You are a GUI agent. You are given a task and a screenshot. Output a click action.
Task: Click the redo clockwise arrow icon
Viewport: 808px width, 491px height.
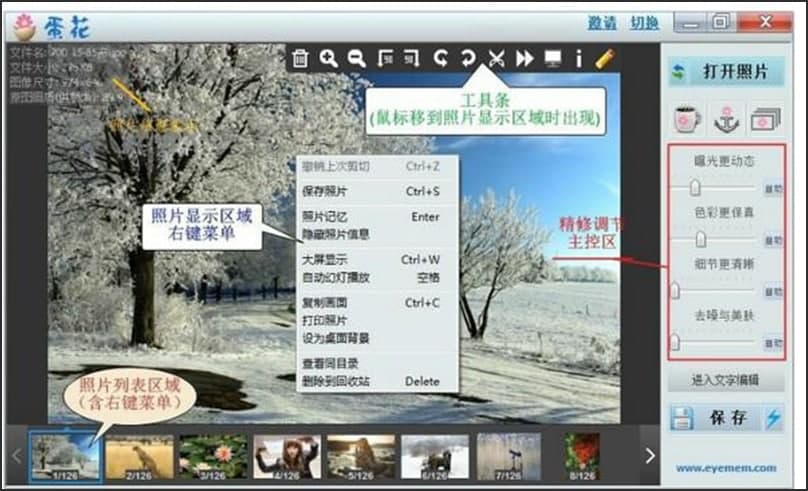pyautogui.click(x=468, y=59)
